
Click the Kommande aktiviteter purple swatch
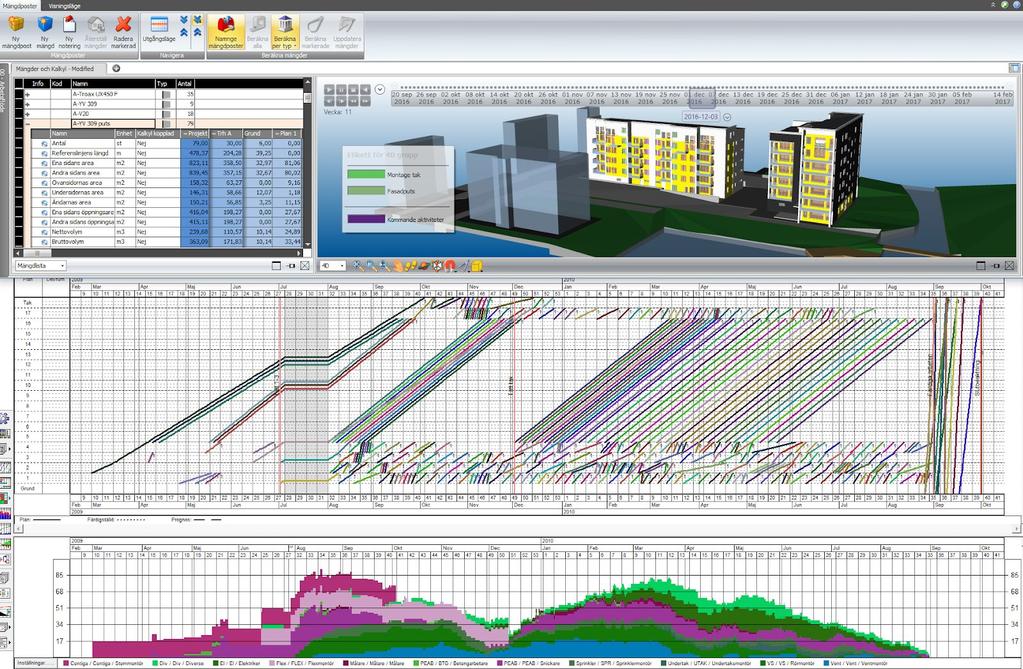[x=365, y=219]
